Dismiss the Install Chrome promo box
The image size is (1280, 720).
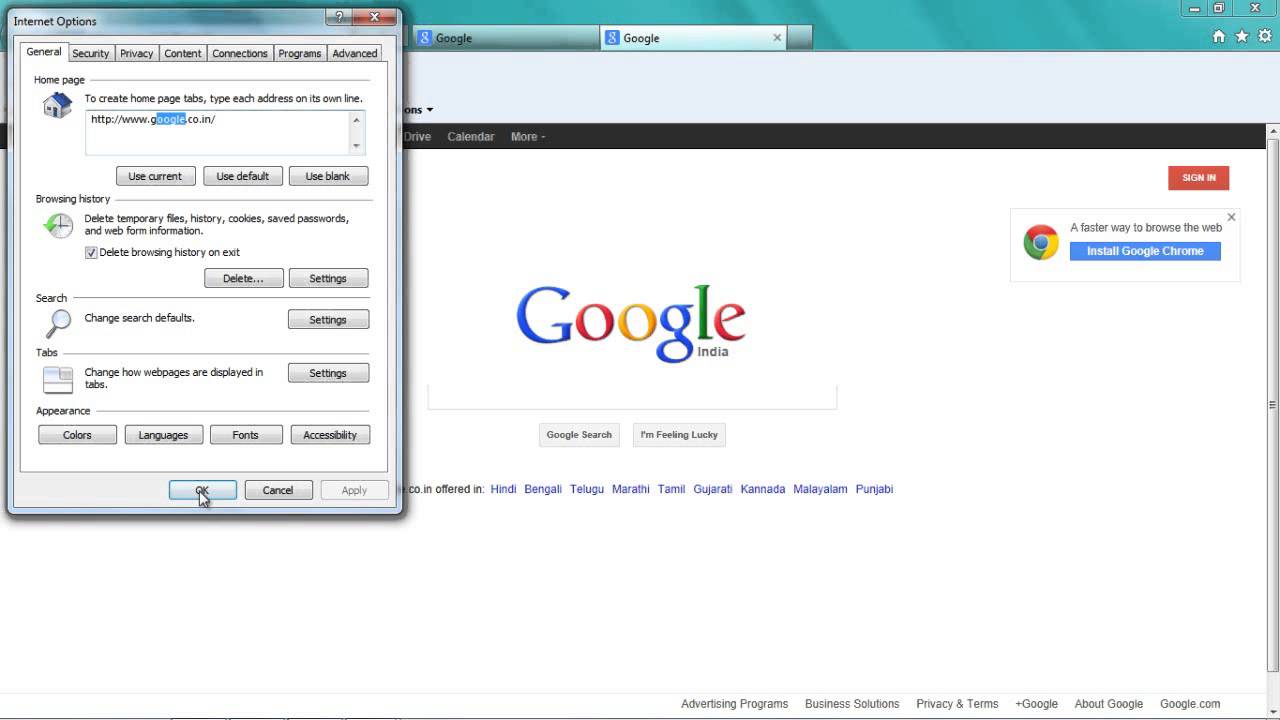pos(1231,217)
